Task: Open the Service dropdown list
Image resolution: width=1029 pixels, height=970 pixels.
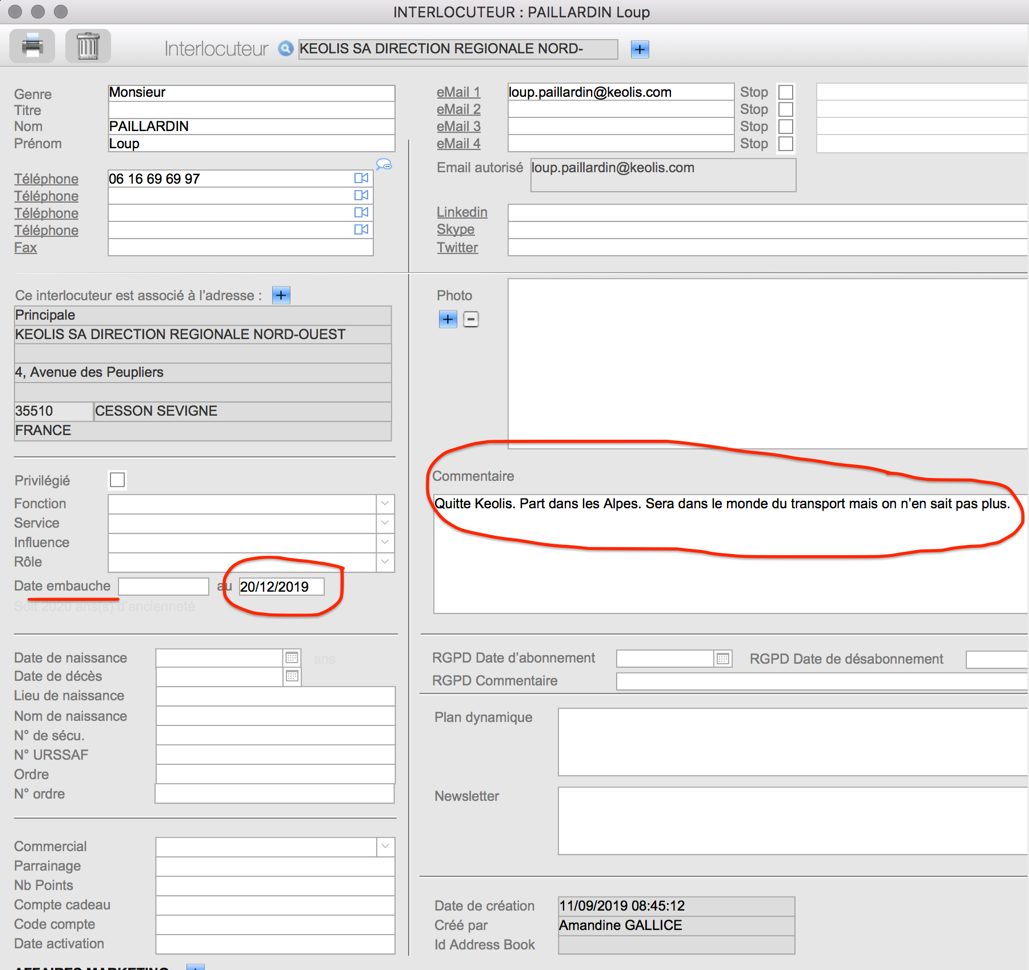Action: (x=384, y=523)
